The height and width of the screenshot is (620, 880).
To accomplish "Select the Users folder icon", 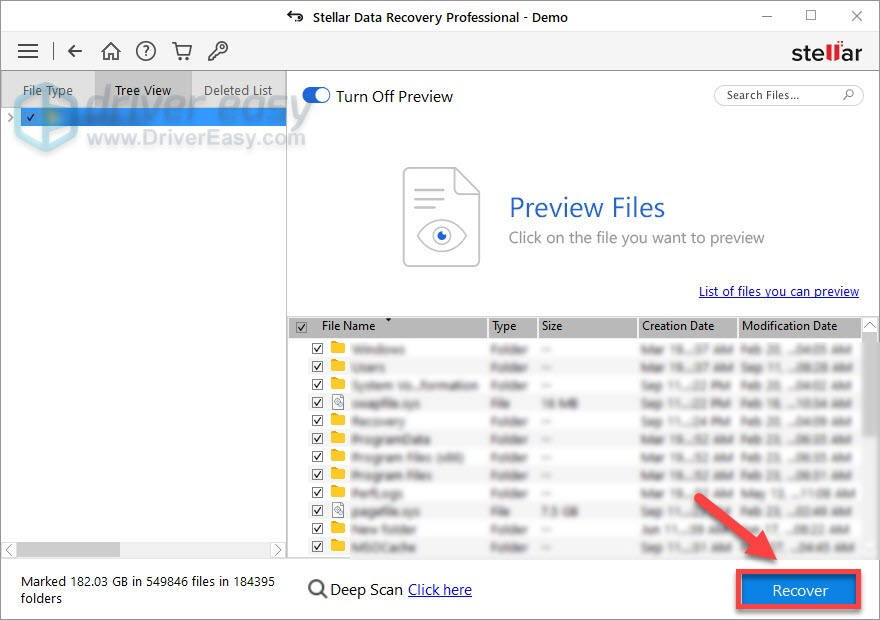I will 338,366.
